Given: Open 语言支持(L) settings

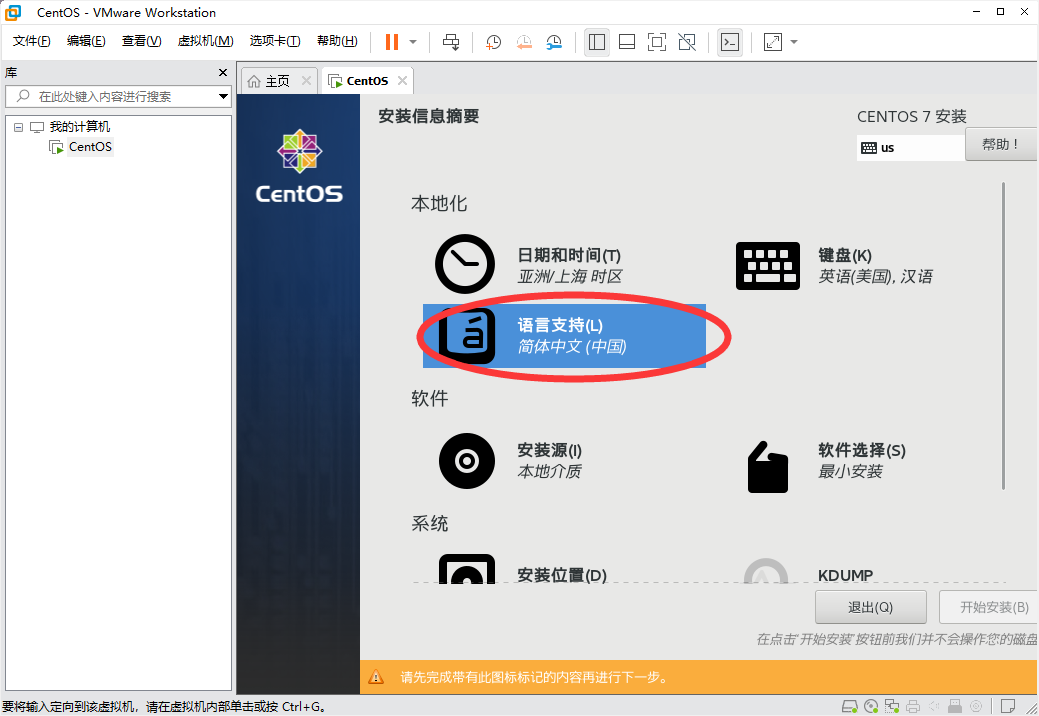Looking at the screenshot, I should click(x=564, y=336).
